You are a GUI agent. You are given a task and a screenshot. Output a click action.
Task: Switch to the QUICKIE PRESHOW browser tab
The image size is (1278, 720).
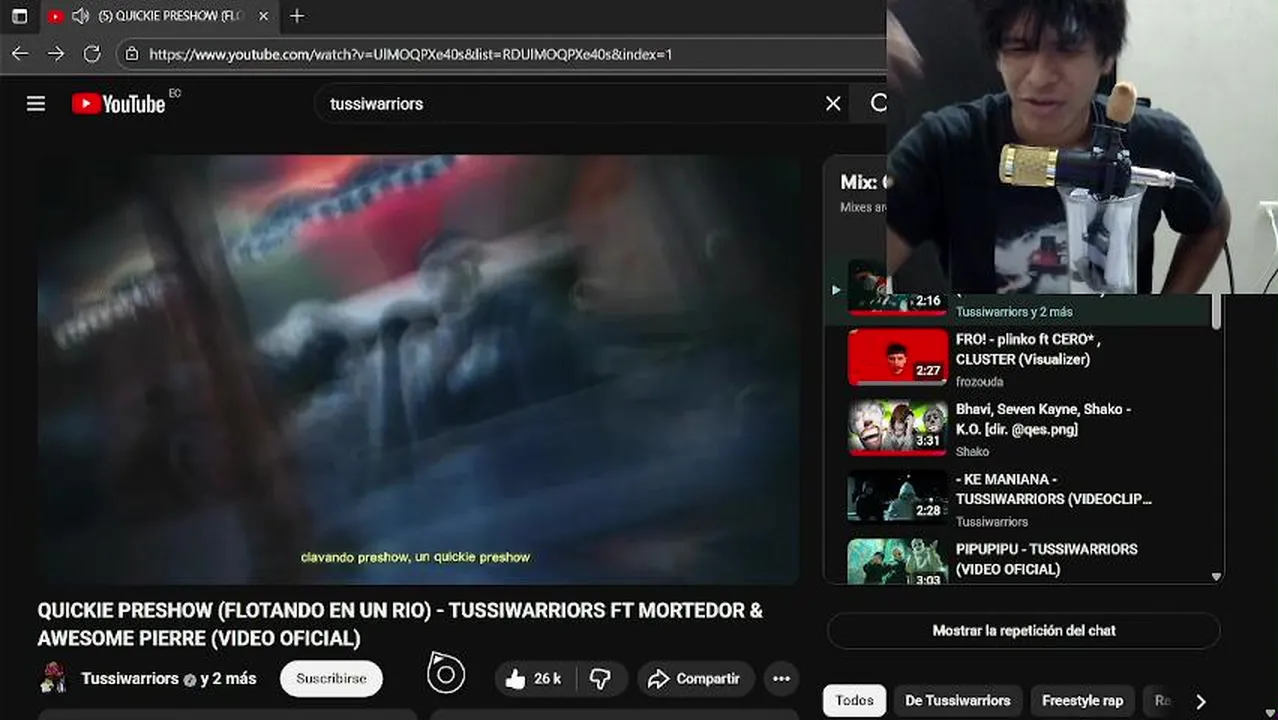tap(159, 16)
